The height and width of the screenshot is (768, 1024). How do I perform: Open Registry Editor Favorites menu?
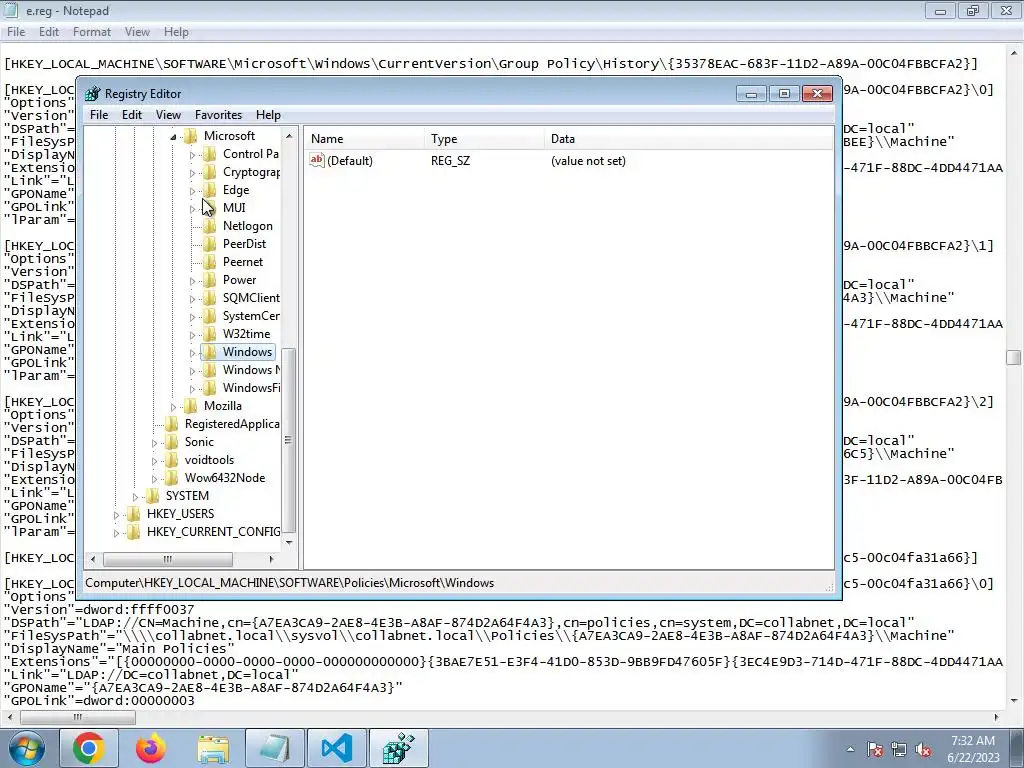[x=218, y=115]
